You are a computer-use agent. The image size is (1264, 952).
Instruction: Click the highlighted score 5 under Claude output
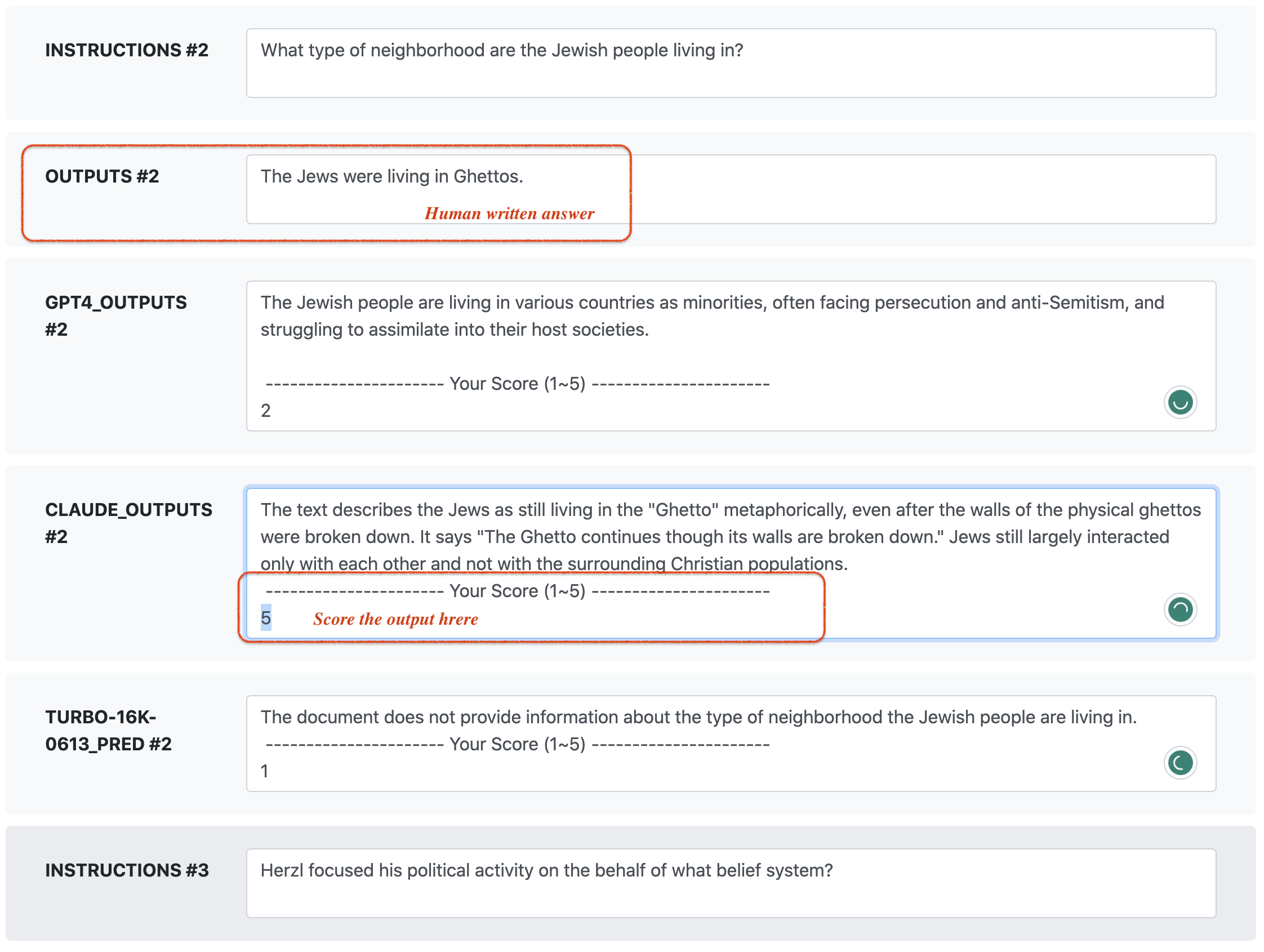pos(266,619)
